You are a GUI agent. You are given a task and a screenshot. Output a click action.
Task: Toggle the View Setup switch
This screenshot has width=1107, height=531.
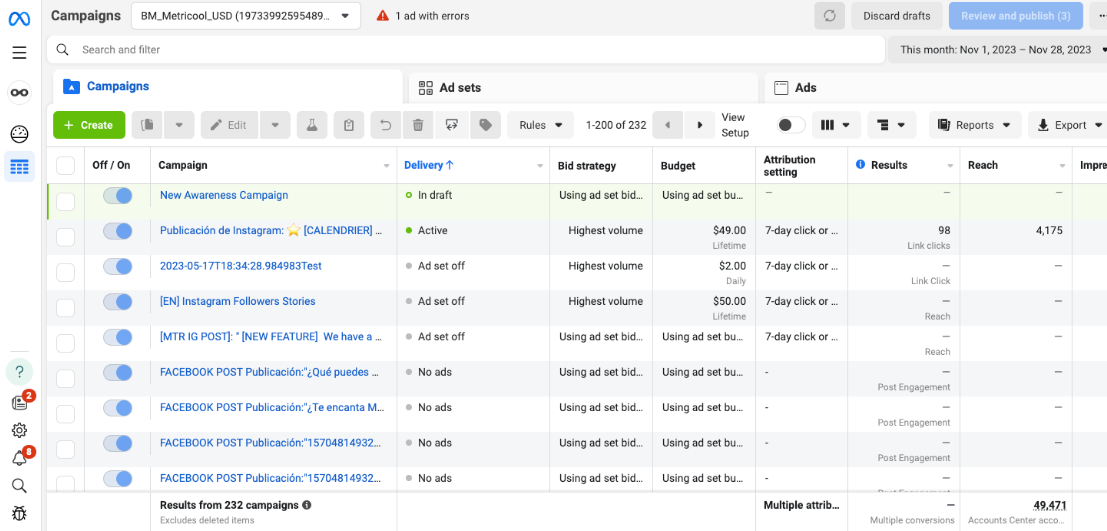pyautogui.click(x=790, y=125)
